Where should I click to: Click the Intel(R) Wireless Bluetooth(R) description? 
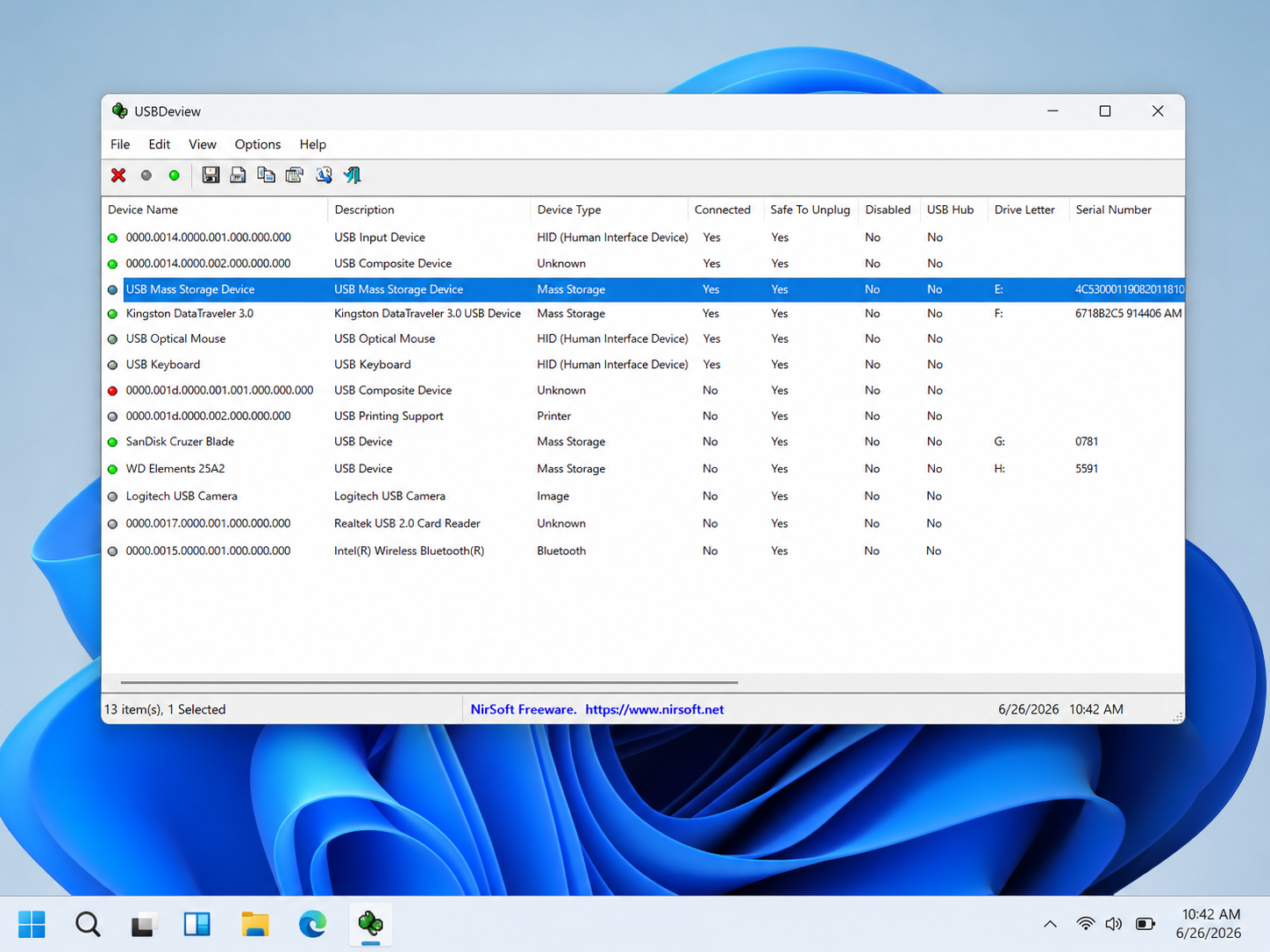pyautogui.click(x=409, y=551)
